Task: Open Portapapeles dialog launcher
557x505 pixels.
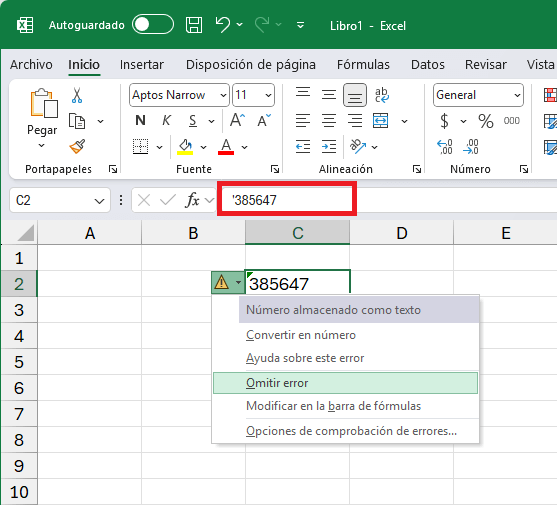Action: [113, 169]
